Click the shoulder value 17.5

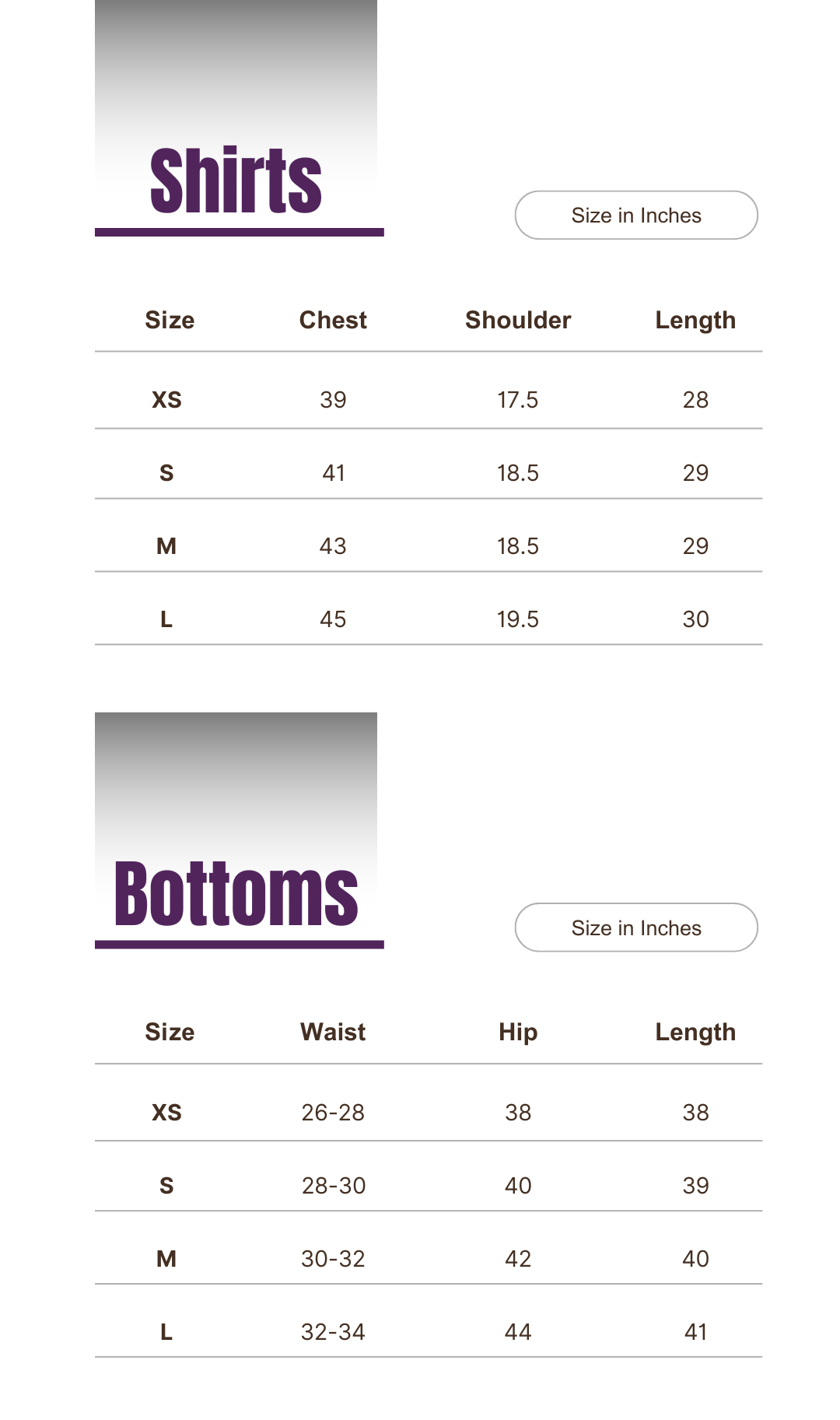pyautogui.click(x=518, y=400)
